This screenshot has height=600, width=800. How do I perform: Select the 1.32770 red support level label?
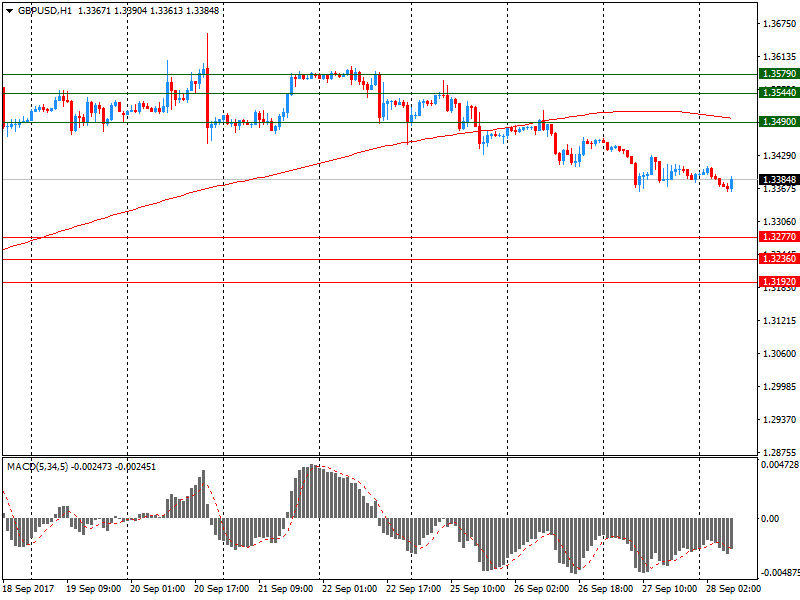pos(779,237)
